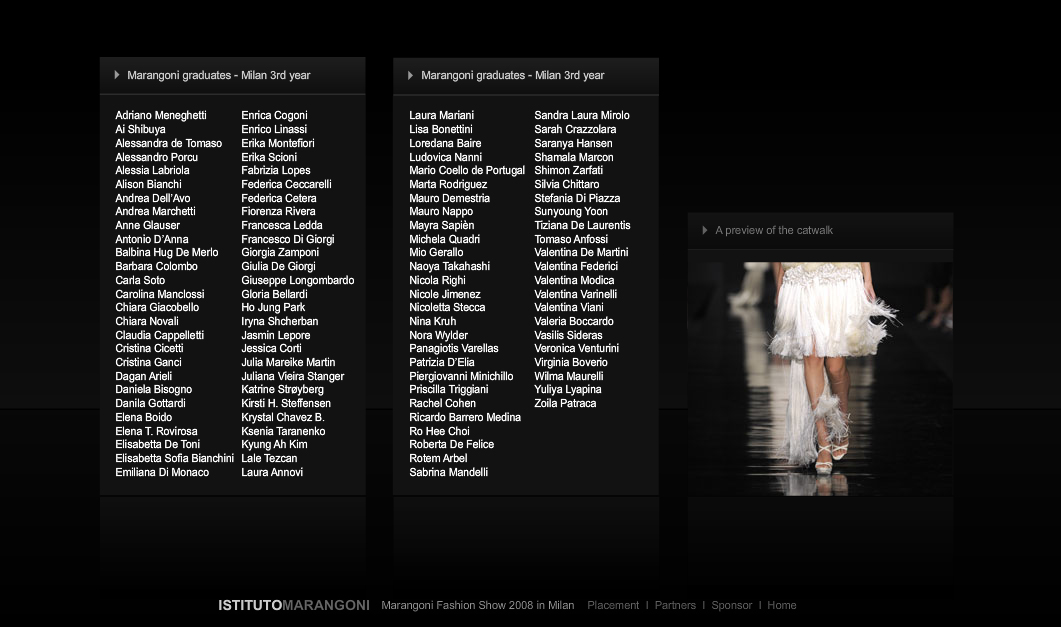Select the name Sandra Laura Mirolo
Viewport: 1061px width, 627px height.
point(582,116)
